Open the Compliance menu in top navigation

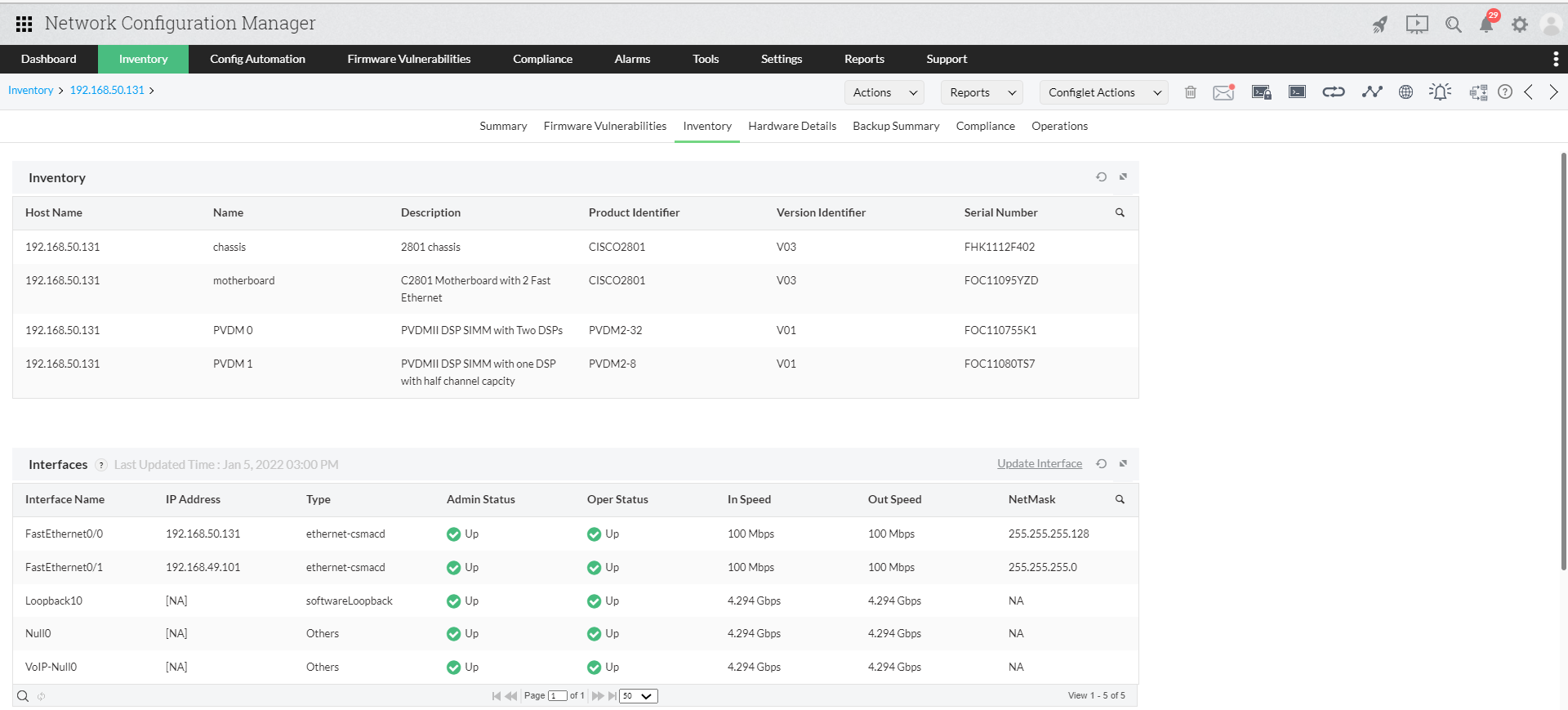coord(542,59)
